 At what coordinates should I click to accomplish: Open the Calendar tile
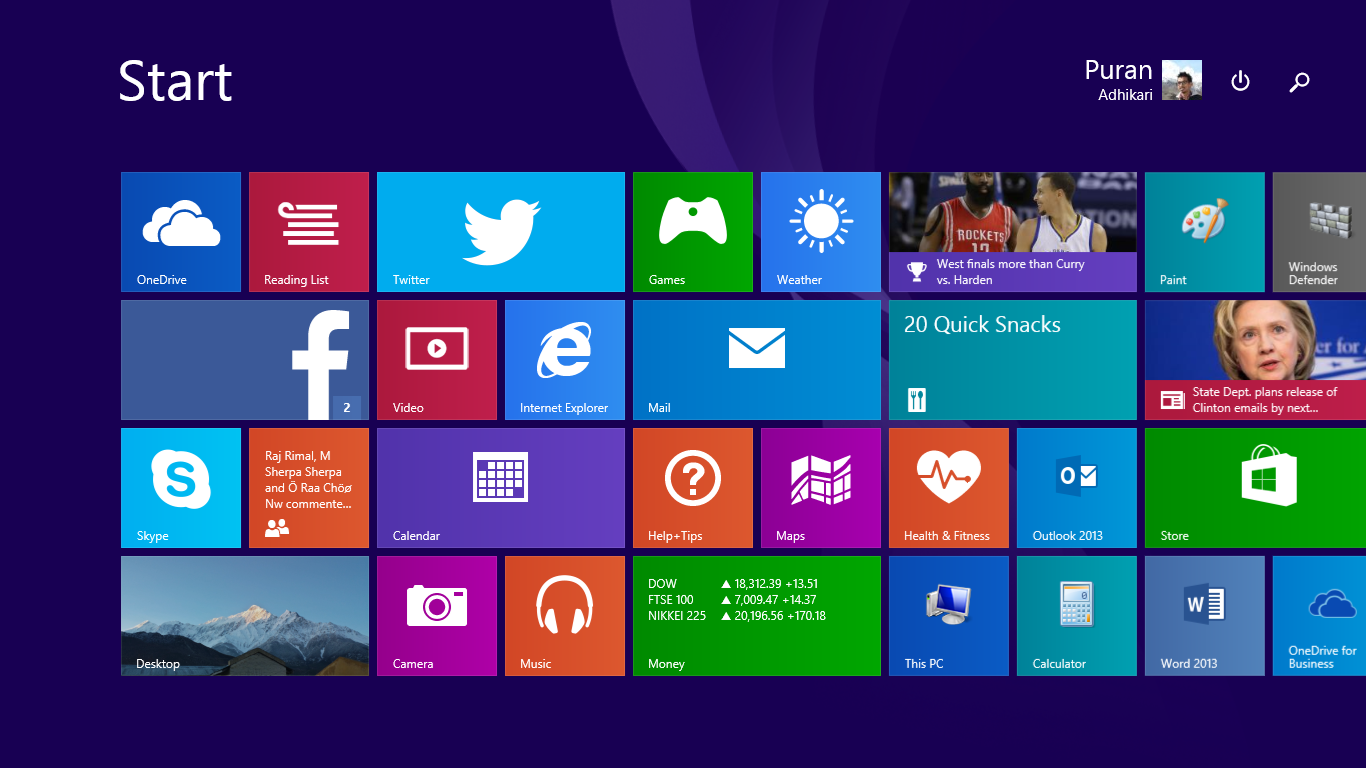point(501,488)
